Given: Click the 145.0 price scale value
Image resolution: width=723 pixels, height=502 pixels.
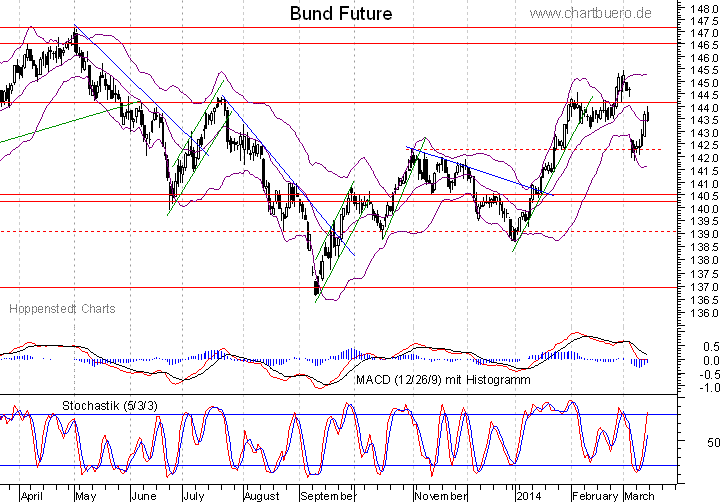Looking at the screenshot, I should pos(705,83).
